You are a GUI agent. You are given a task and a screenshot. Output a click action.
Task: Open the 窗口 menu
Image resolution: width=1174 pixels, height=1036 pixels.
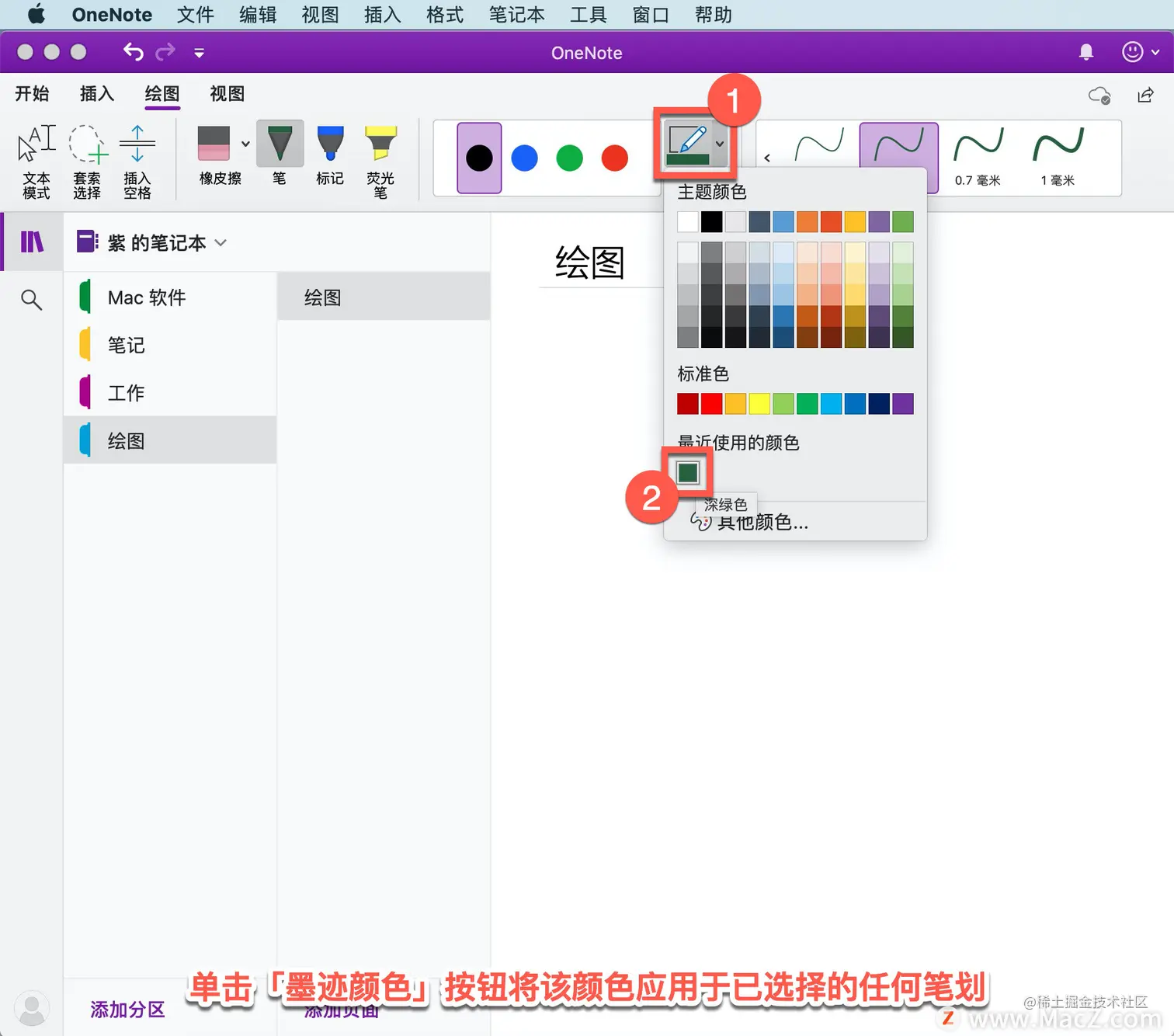(651, 15)
